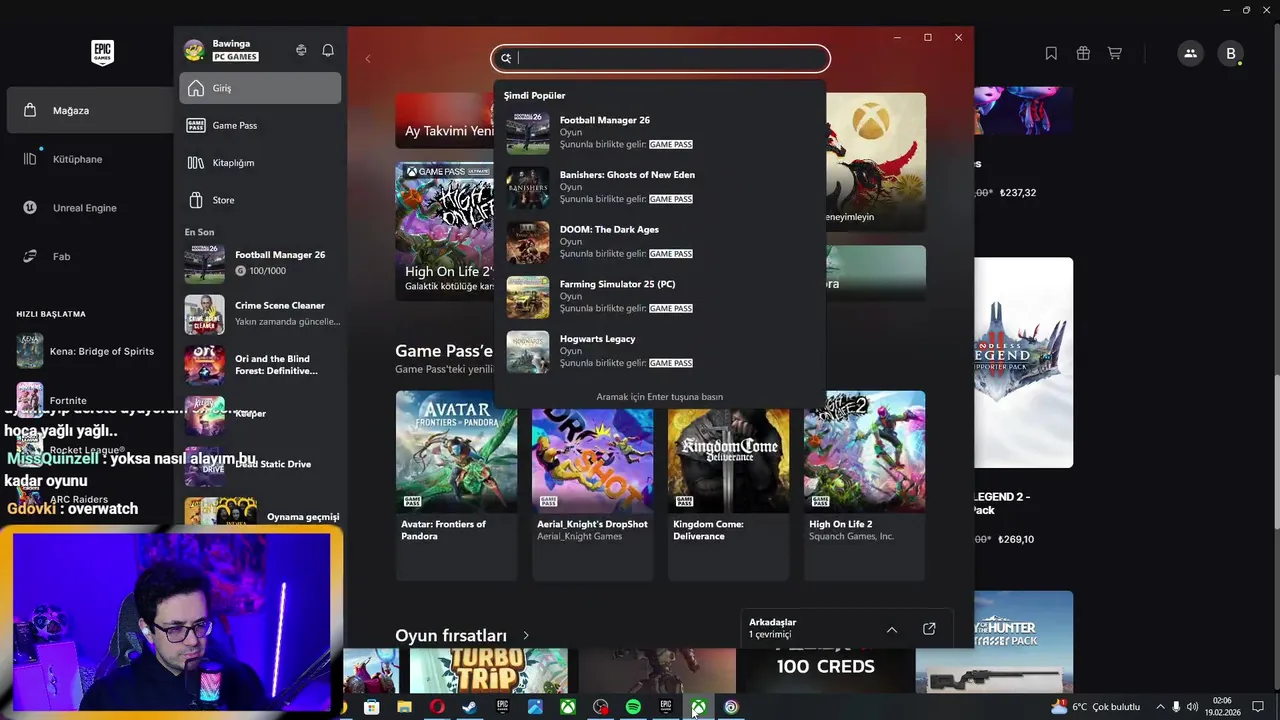
Task: Open Mağaza in the Epic Games sidebar
Action: [x=90, y=110]
